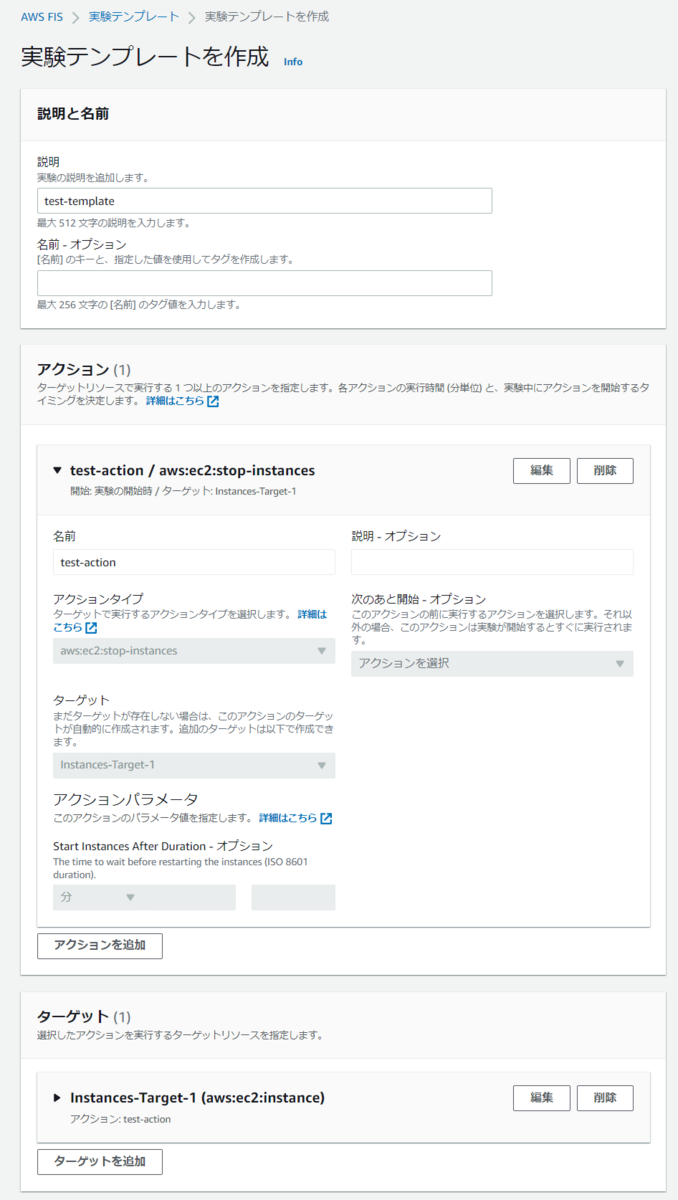
Task: Click external-link icon beside アクションパラメータ link
Action: (x=326, y=818)
